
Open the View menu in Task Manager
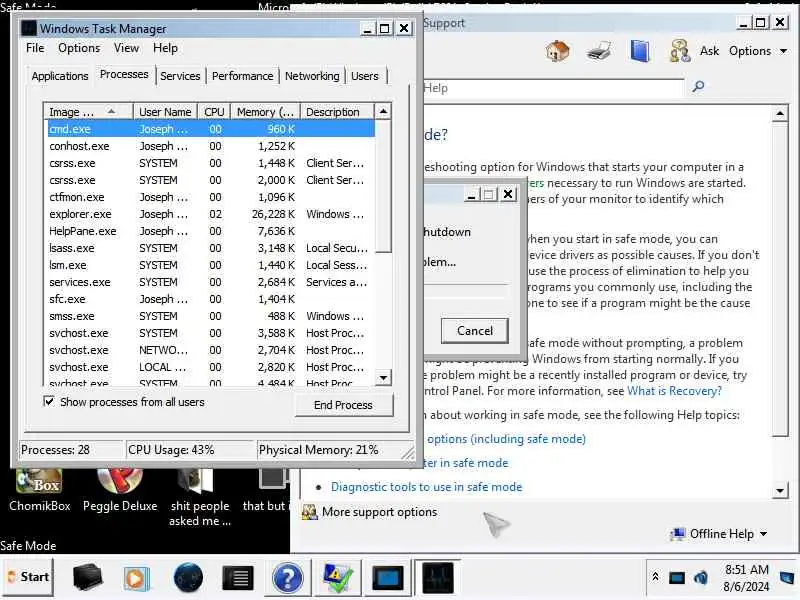click(127, 48)
